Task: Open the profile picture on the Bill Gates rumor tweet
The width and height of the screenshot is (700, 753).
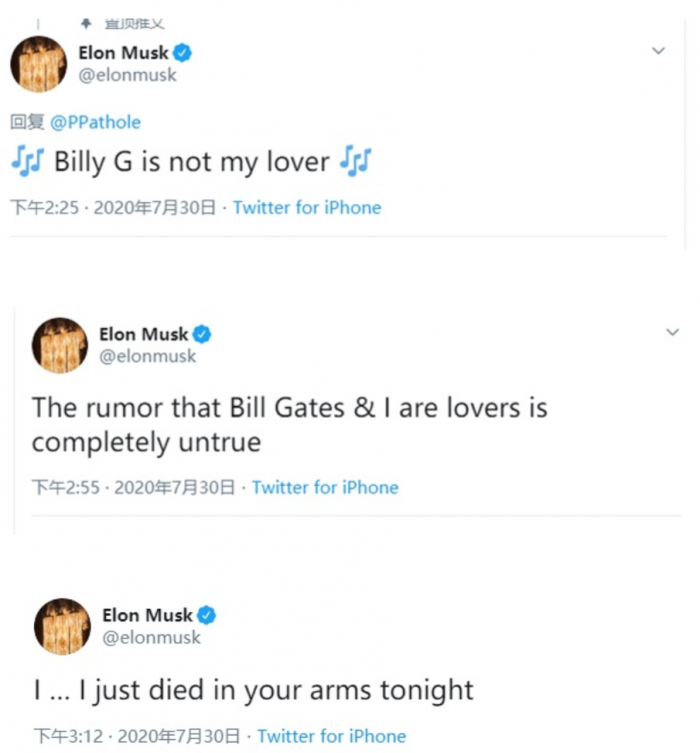Action: tap(59, 346)
